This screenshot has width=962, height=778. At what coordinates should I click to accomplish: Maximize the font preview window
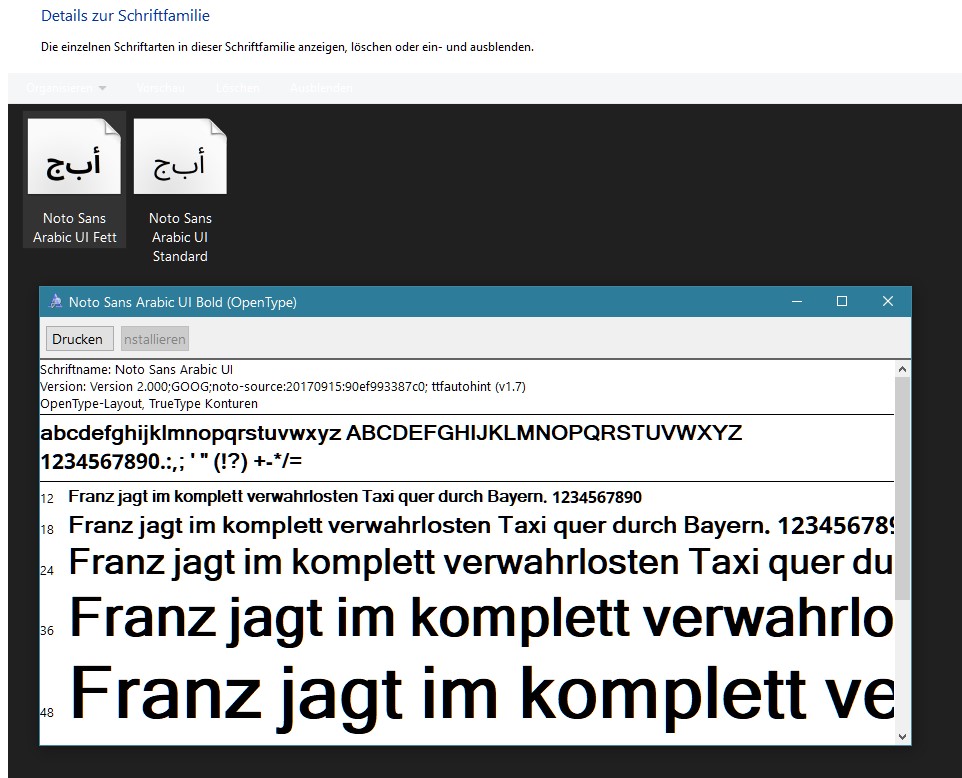[842, 302]
